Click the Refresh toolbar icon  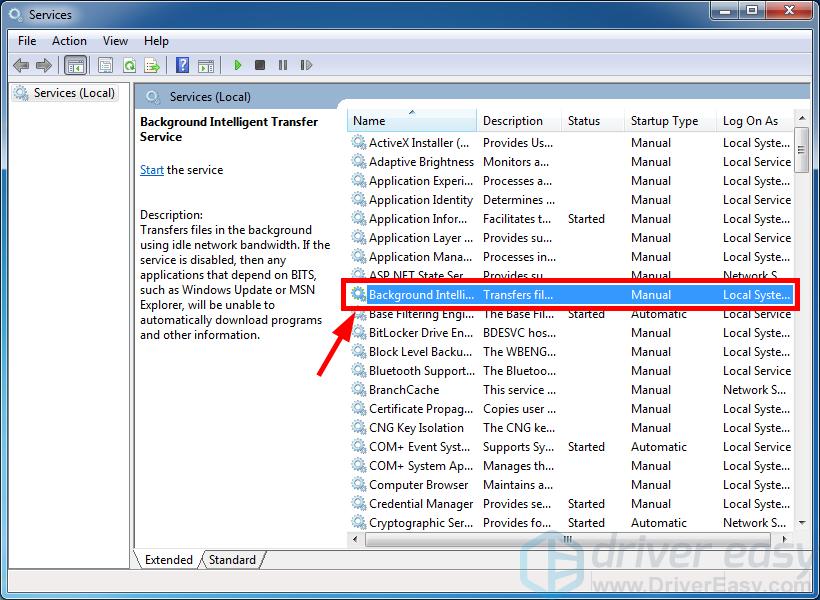[x=129, y=65]
